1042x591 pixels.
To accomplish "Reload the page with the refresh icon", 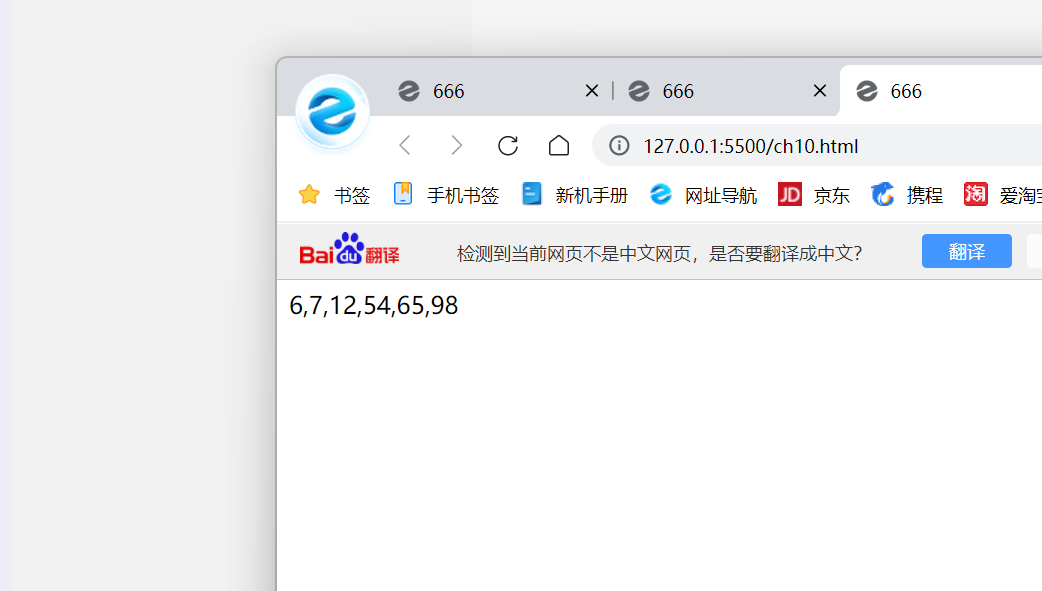I will point(508,146).
